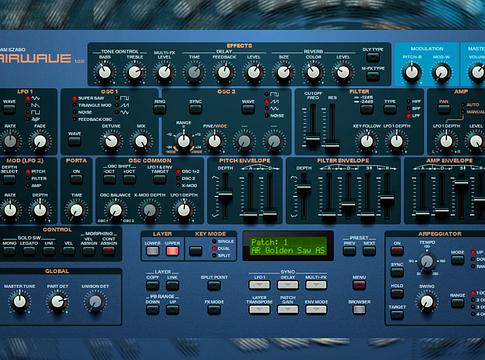Click the OSC 1 Mix knob
The width and height of the screenshot is (485, 360).
(141, 141)
